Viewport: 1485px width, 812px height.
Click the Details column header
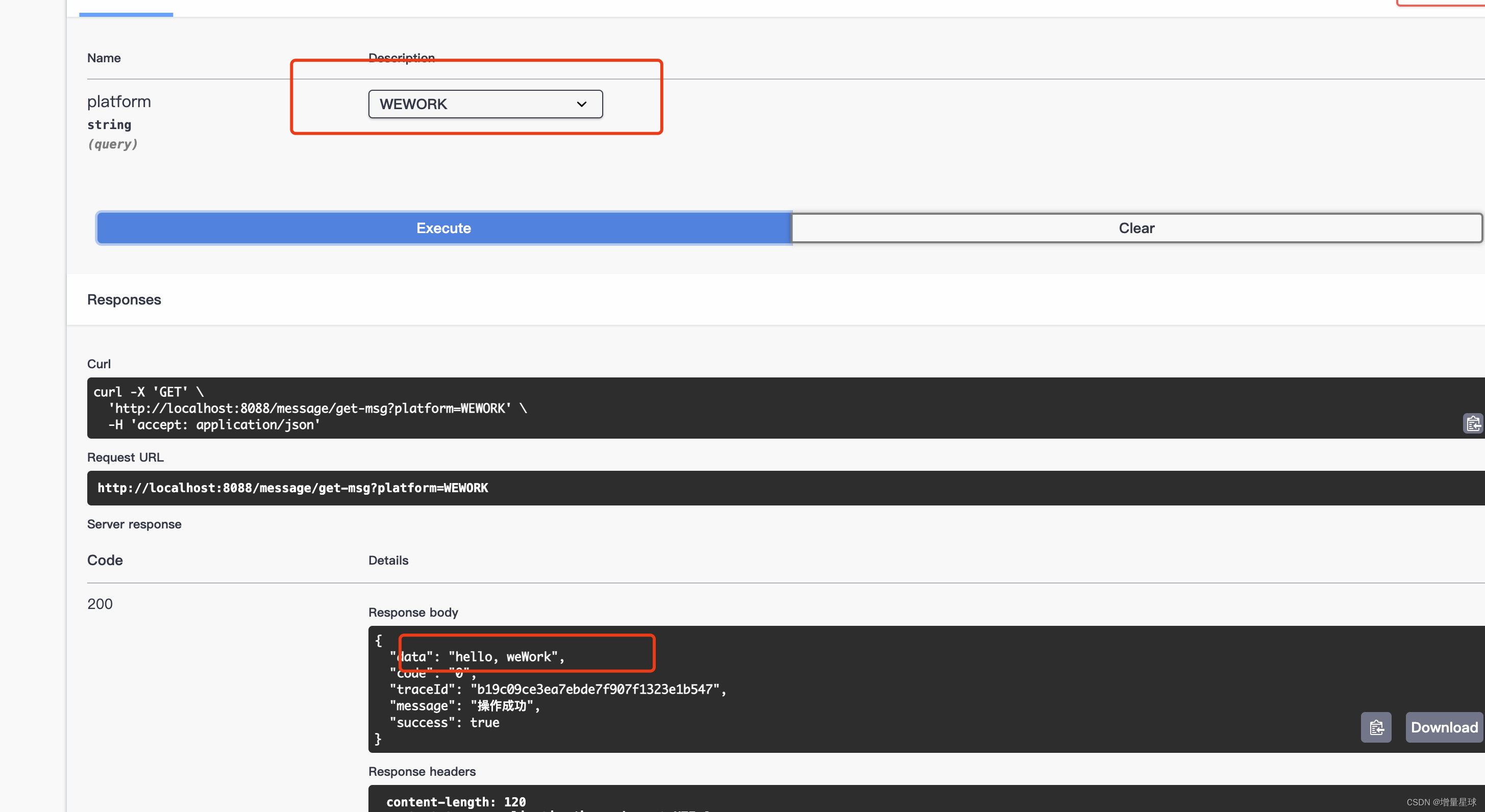[x=388, y=561]
